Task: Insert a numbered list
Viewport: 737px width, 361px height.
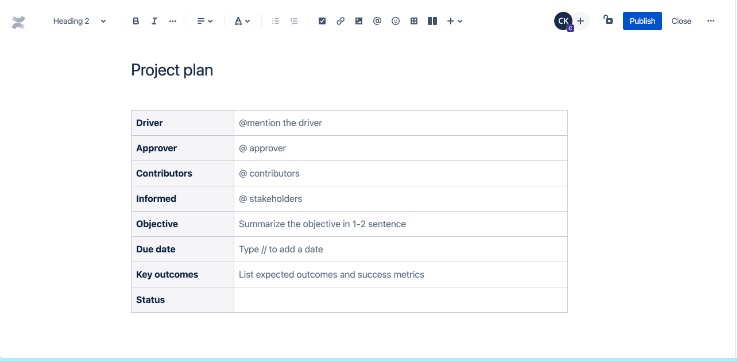Action: pos(294,21)
